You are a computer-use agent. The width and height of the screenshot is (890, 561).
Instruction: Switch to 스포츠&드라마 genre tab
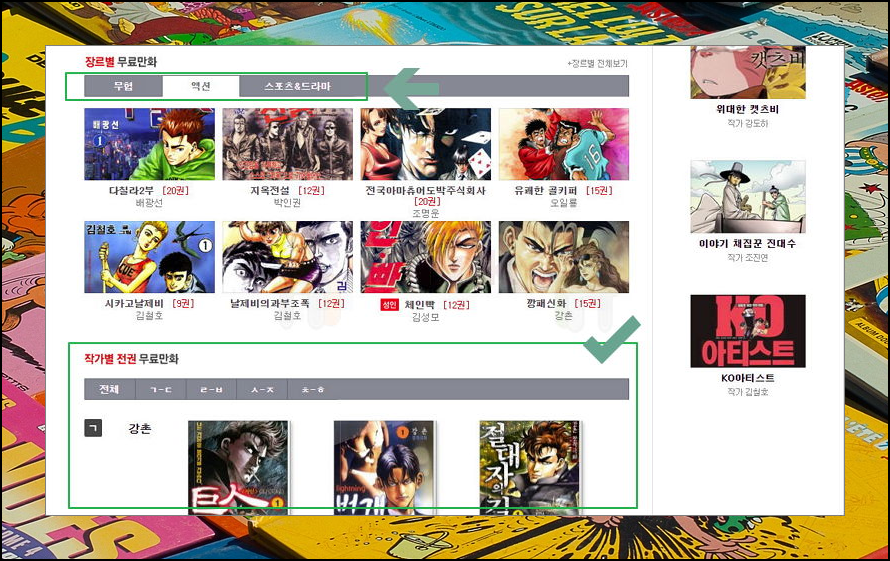(297, 86)
